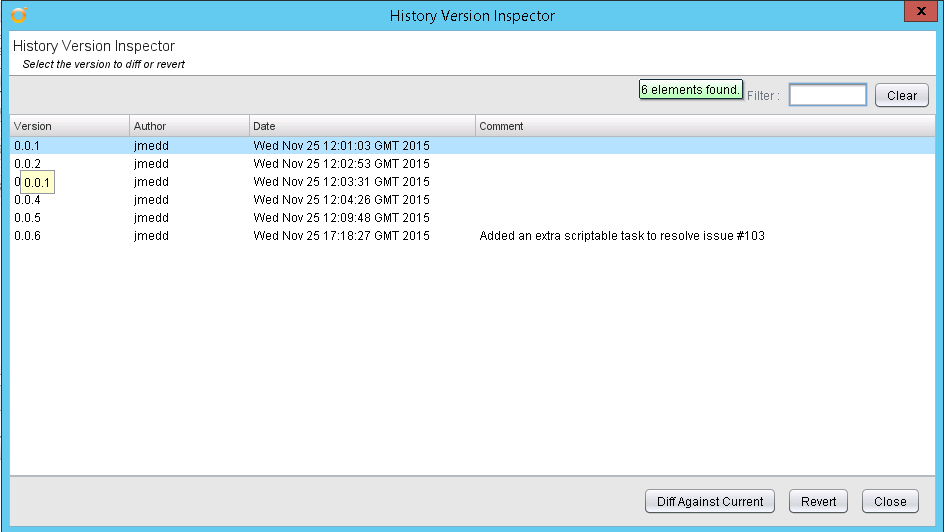The height and width of the screenshot is (532, 944).
Task: Revert to the selected version
Action: pos(818,501)
